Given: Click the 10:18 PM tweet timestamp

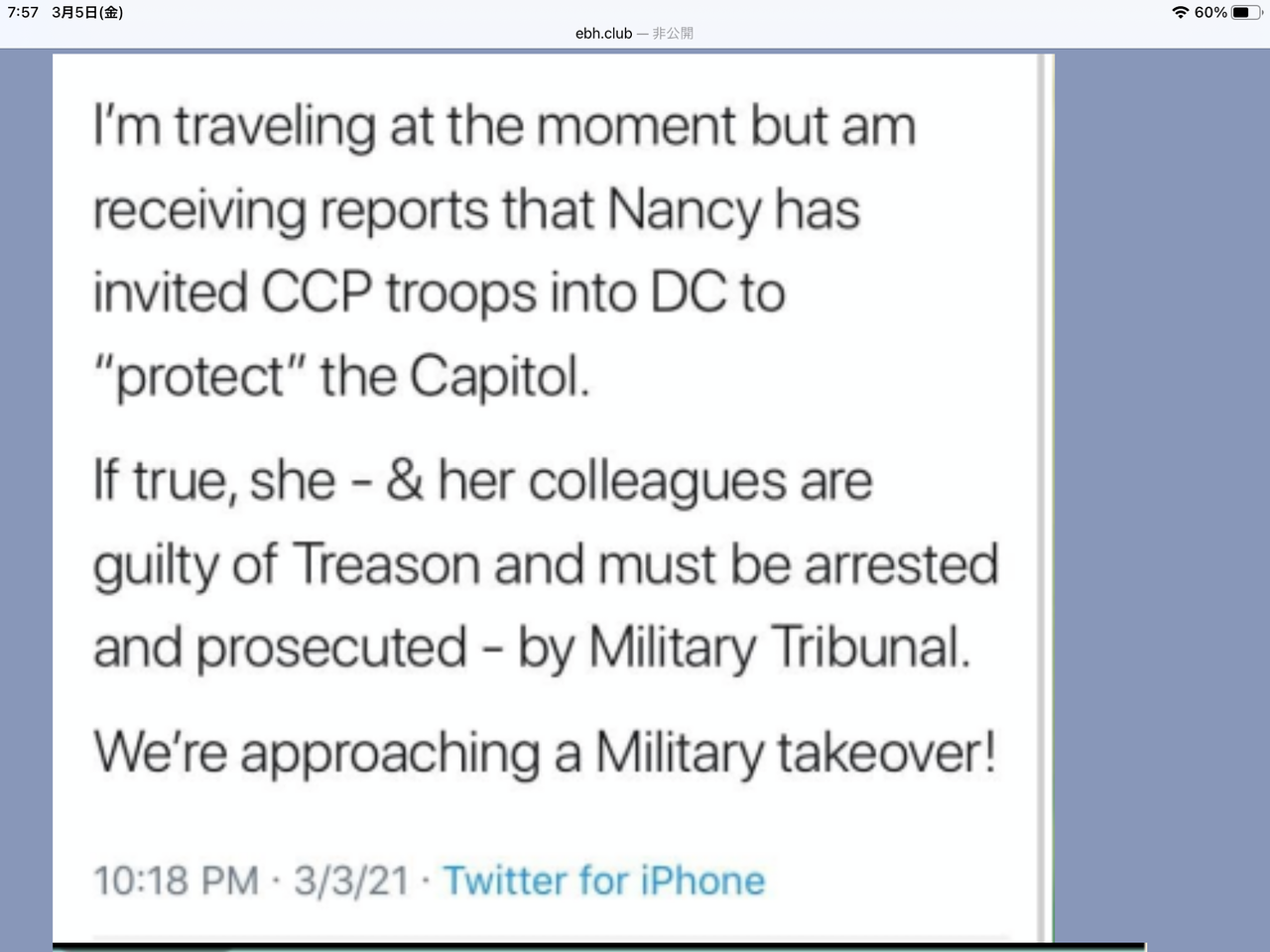Looking at the screenshot, I should (x=176, y=881).
